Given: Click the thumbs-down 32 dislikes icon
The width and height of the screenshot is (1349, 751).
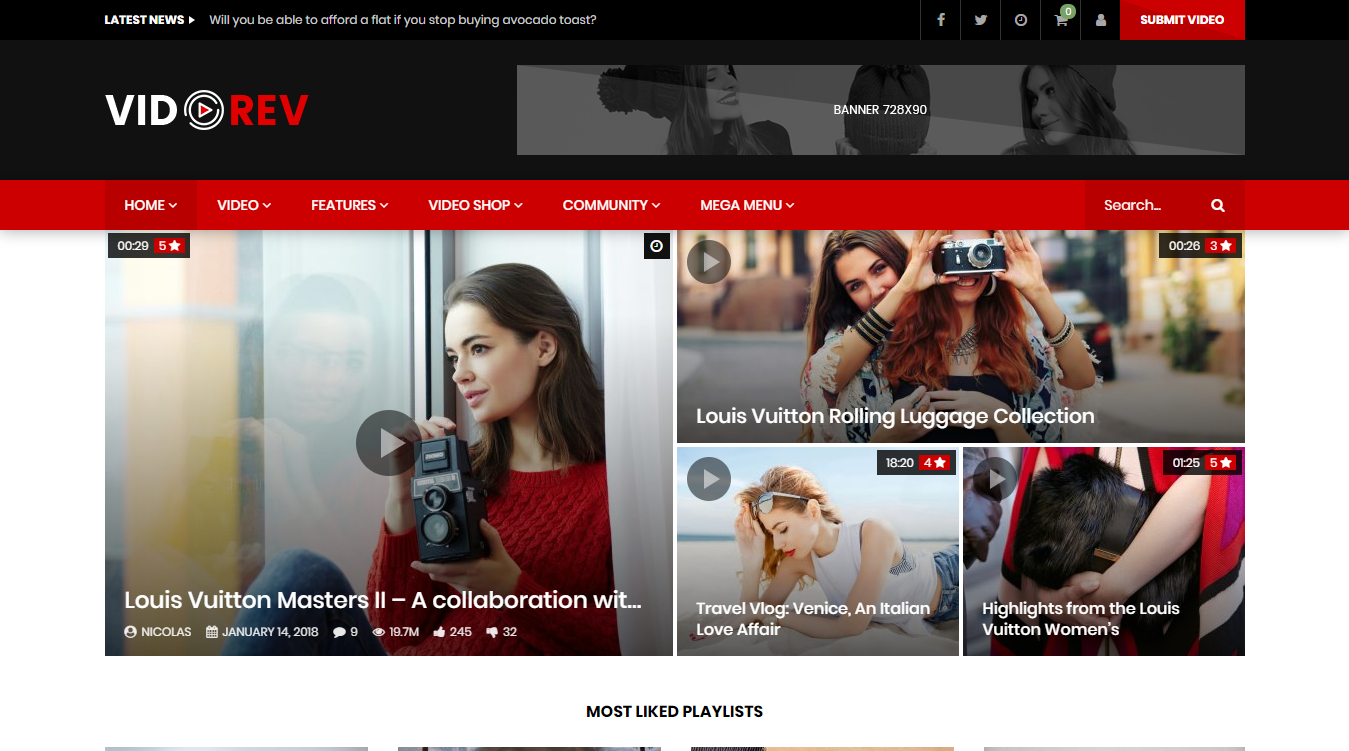Looking at the screenshot, I should click(492, 632).
